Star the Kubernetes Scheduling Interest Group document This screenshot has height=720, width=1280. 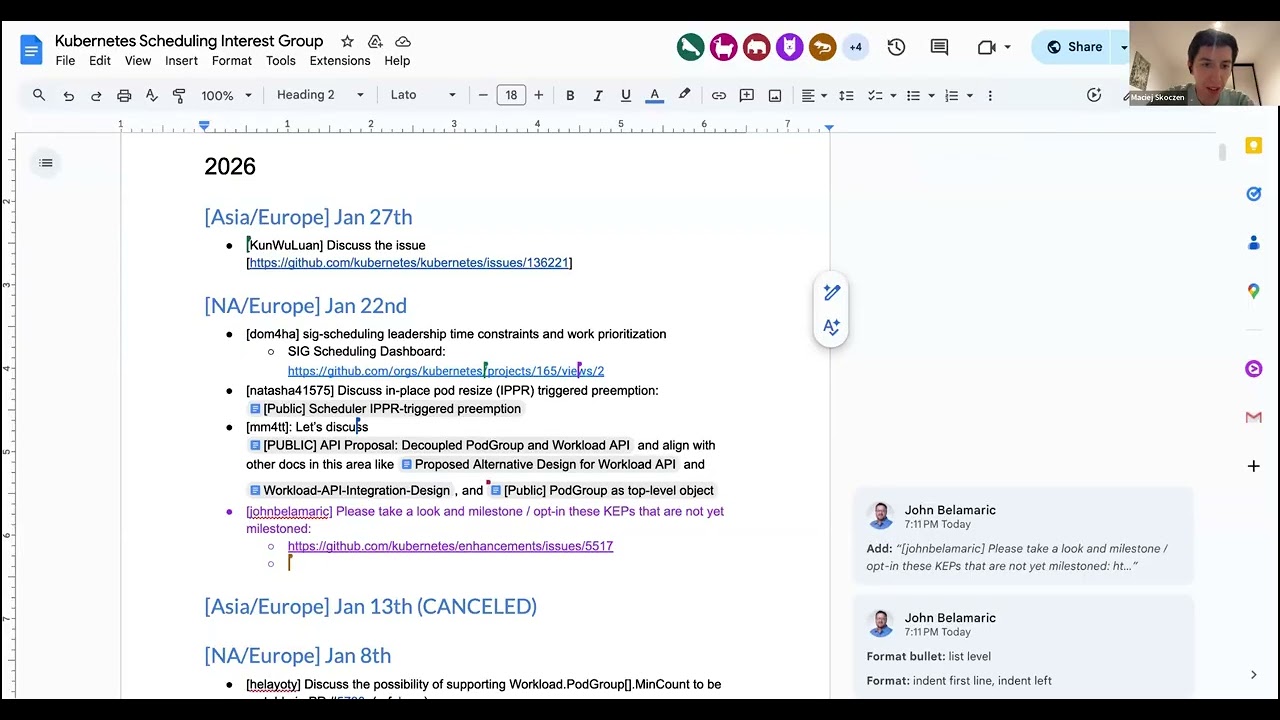pos(347,42)
